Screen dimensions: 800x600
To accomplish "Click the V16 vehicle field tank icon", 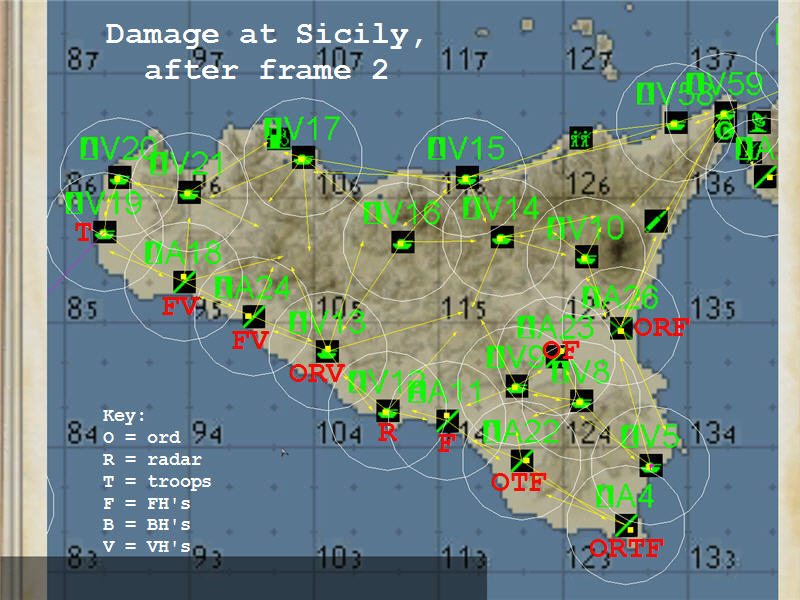I will pyautogui.click(x=403, y=242).
